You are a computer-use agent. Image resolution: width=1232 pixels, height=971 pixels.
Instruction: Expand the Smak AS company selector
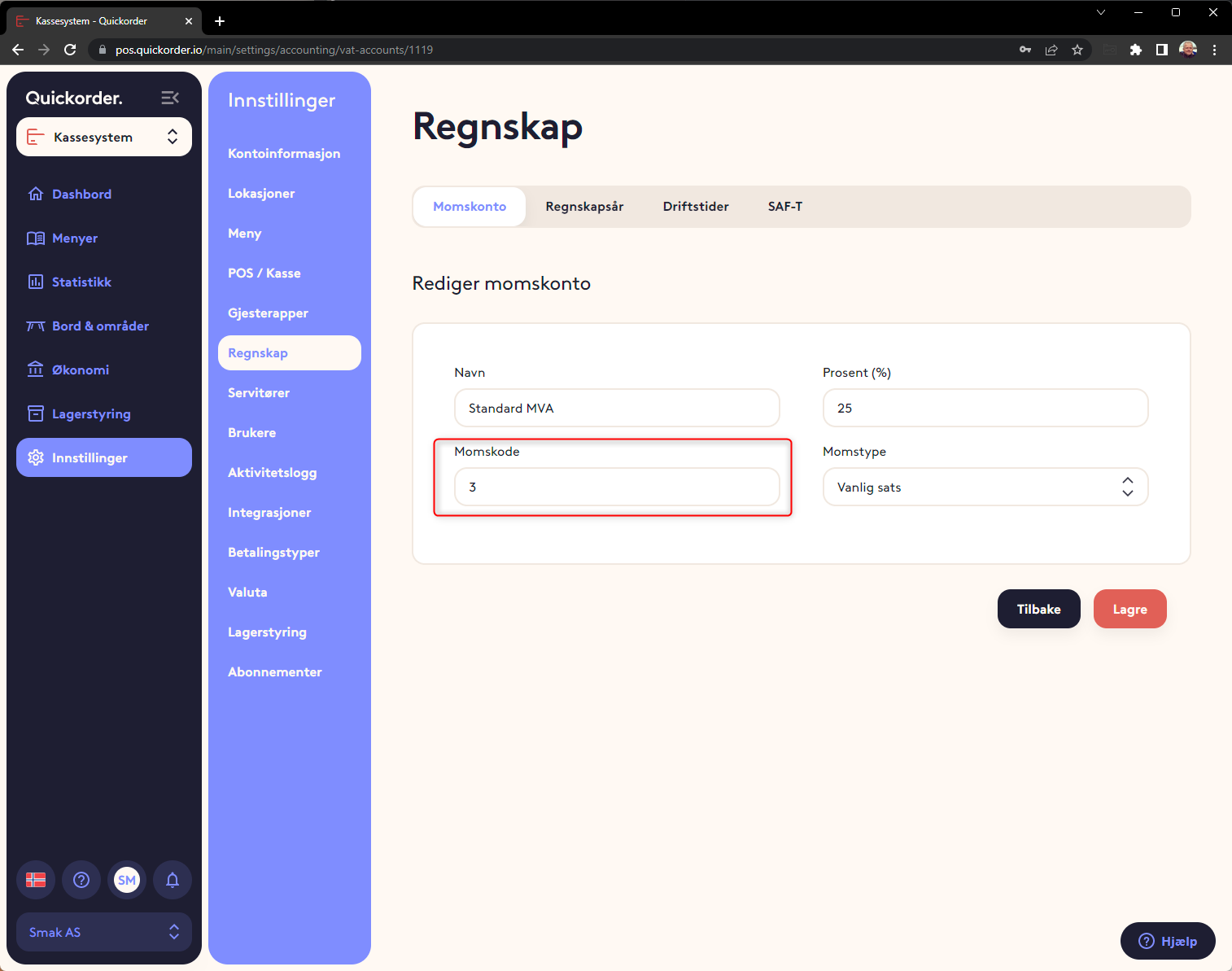104,932
